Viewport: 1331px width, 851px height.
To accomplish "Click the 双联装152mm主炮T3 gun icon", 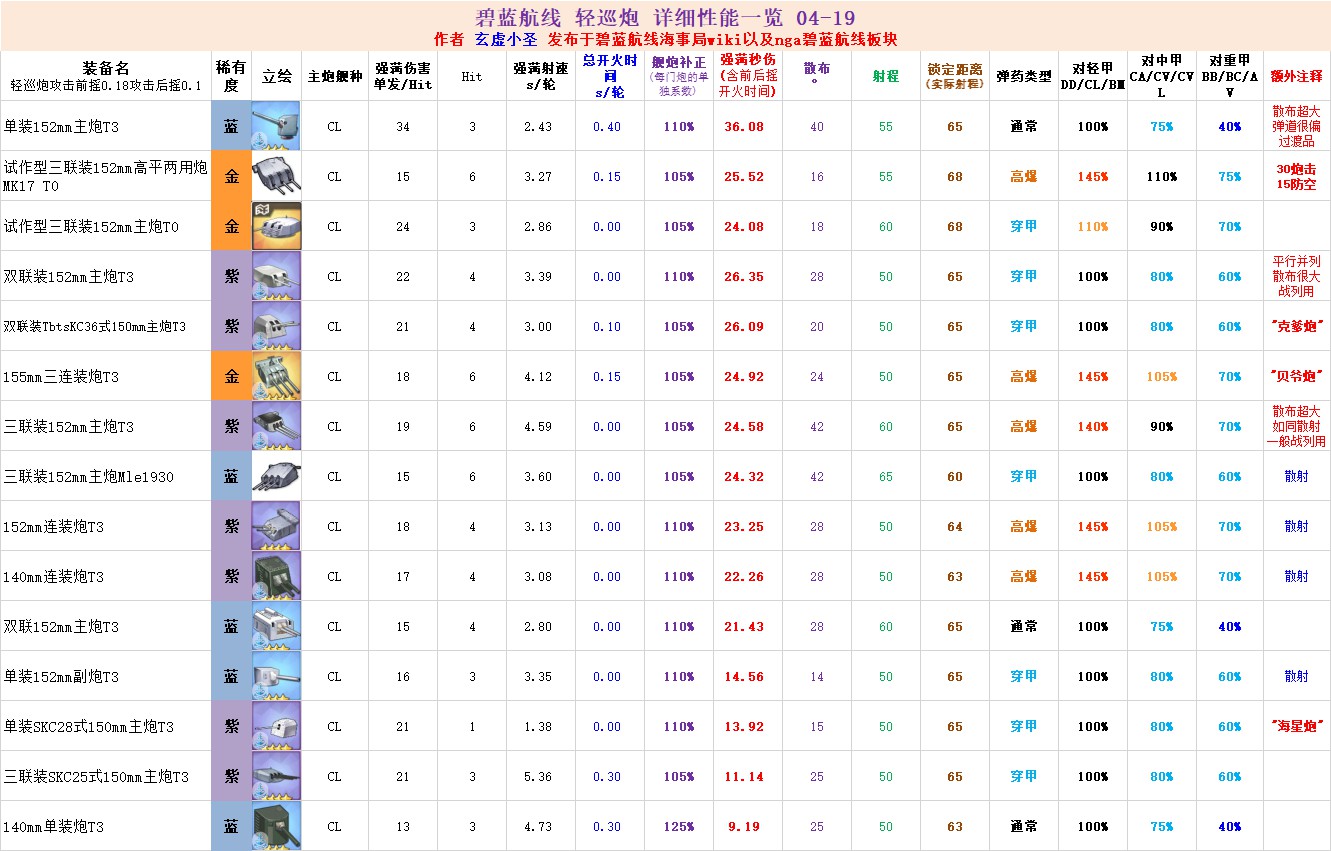I will (276, 276).
